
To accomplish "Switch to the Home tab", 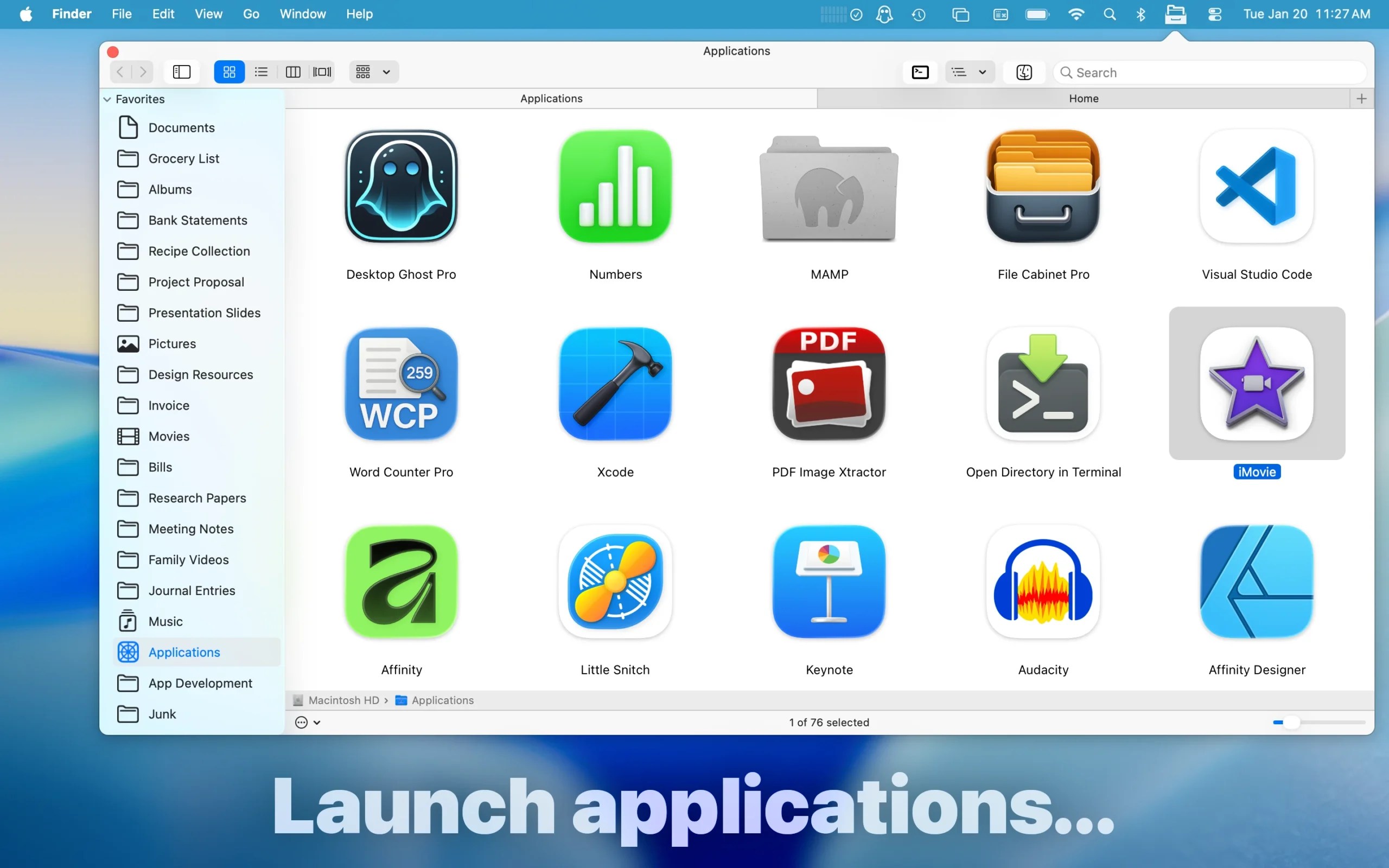I will tap(1083, 99).
